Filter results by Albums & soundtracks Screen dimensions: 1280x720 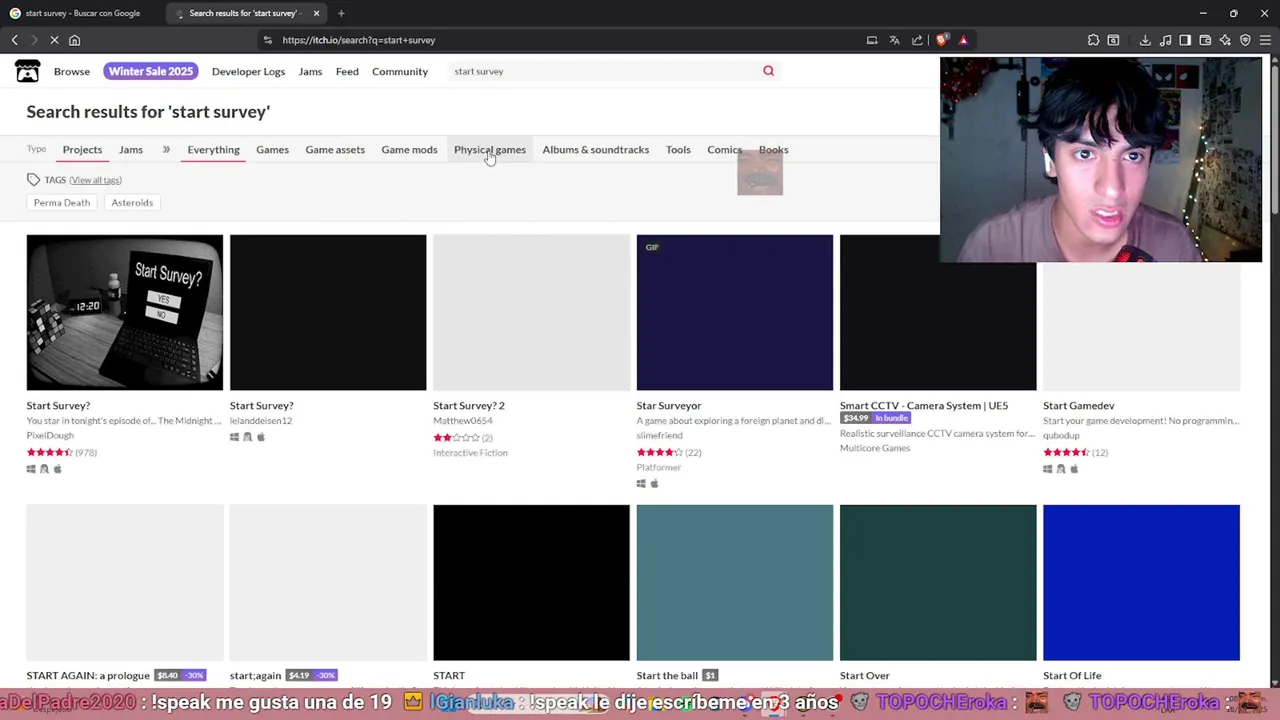595,149
